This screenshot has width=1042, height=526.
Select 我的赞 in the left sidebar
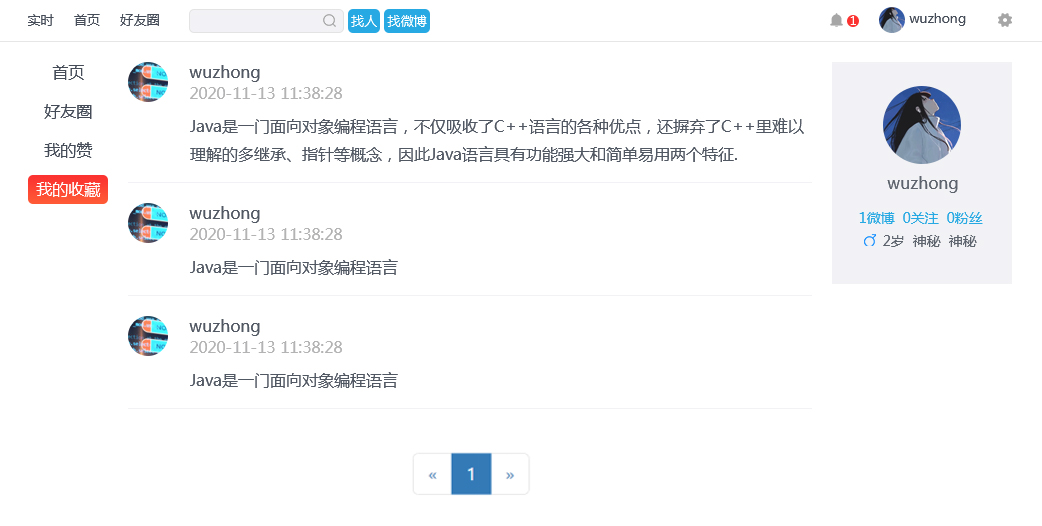tap(68, 150)
